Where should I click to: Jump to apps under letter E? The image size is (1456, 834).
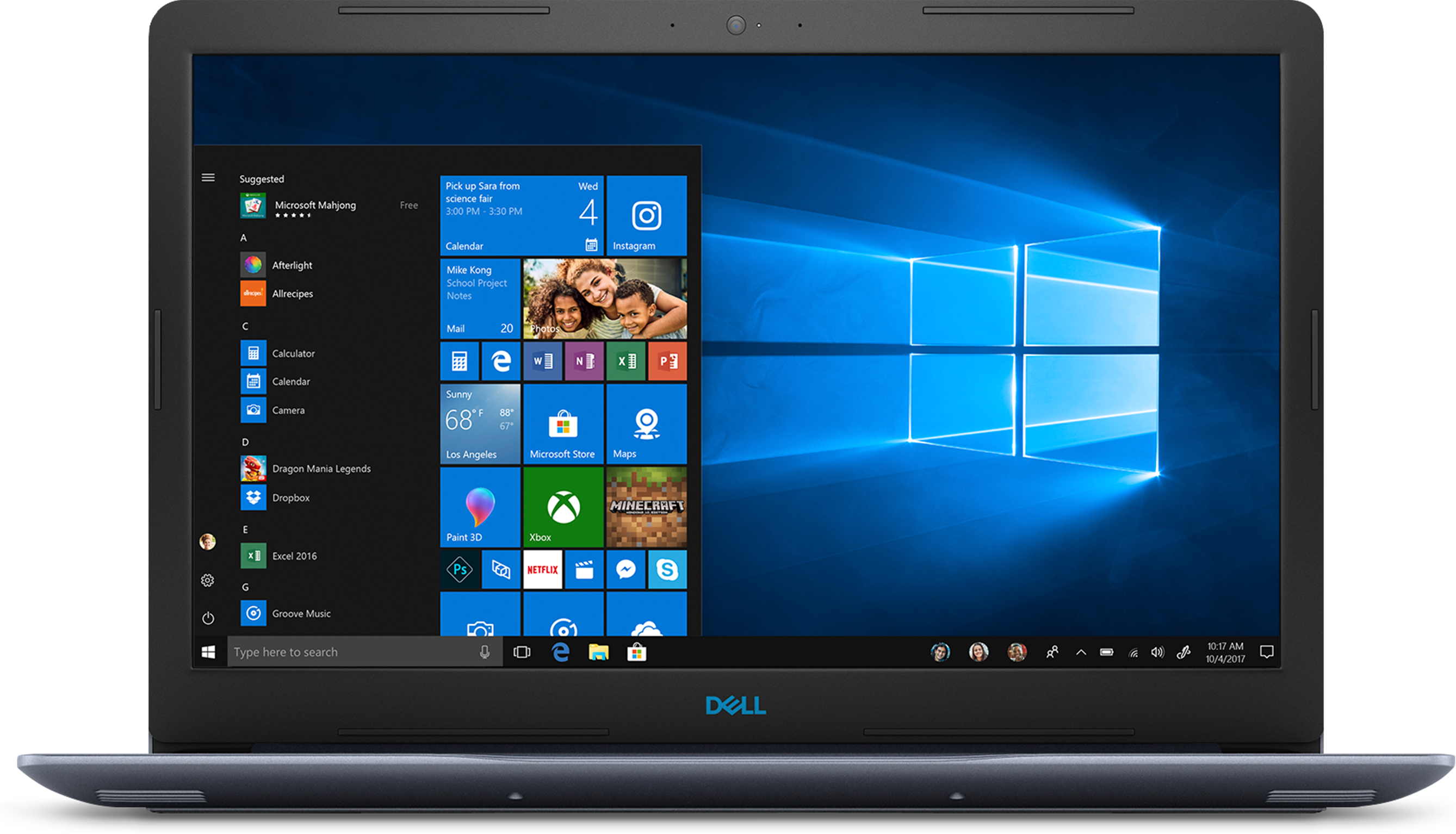tap(245, 530)
